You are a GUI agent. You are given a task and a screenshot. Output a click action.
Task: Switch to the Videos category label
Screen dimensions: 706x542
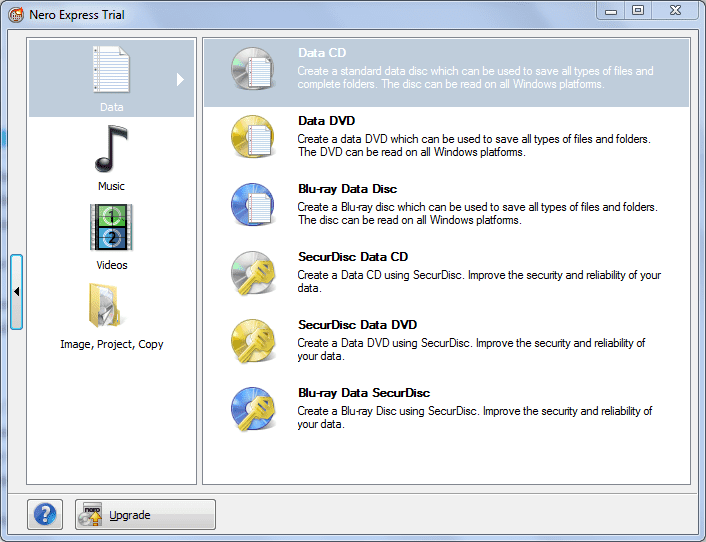pyautogui.click(x=112, y=265)
